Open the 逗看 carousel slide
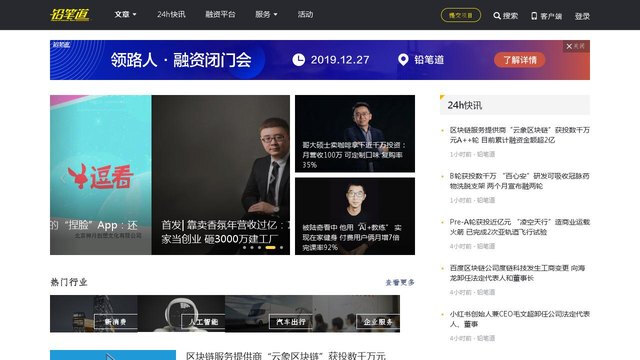This screenshot has width=640, height=360. click(x=100, y=175)
